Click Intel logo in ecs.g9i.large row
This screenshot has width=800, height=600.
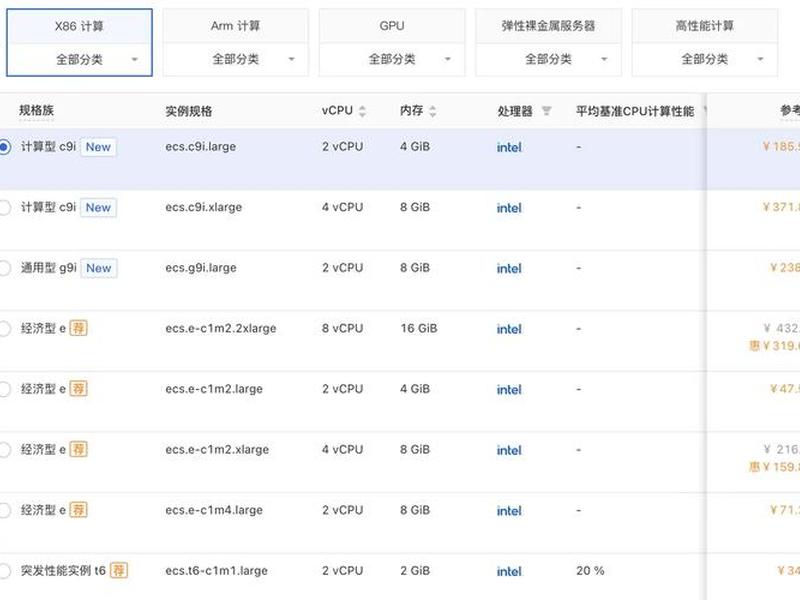[509, 269]
